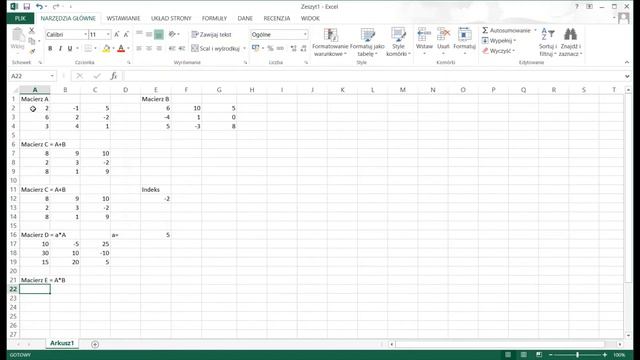640x360 pixels.
Task: Open the Wypełnij menu
Action: click(498, 41)
